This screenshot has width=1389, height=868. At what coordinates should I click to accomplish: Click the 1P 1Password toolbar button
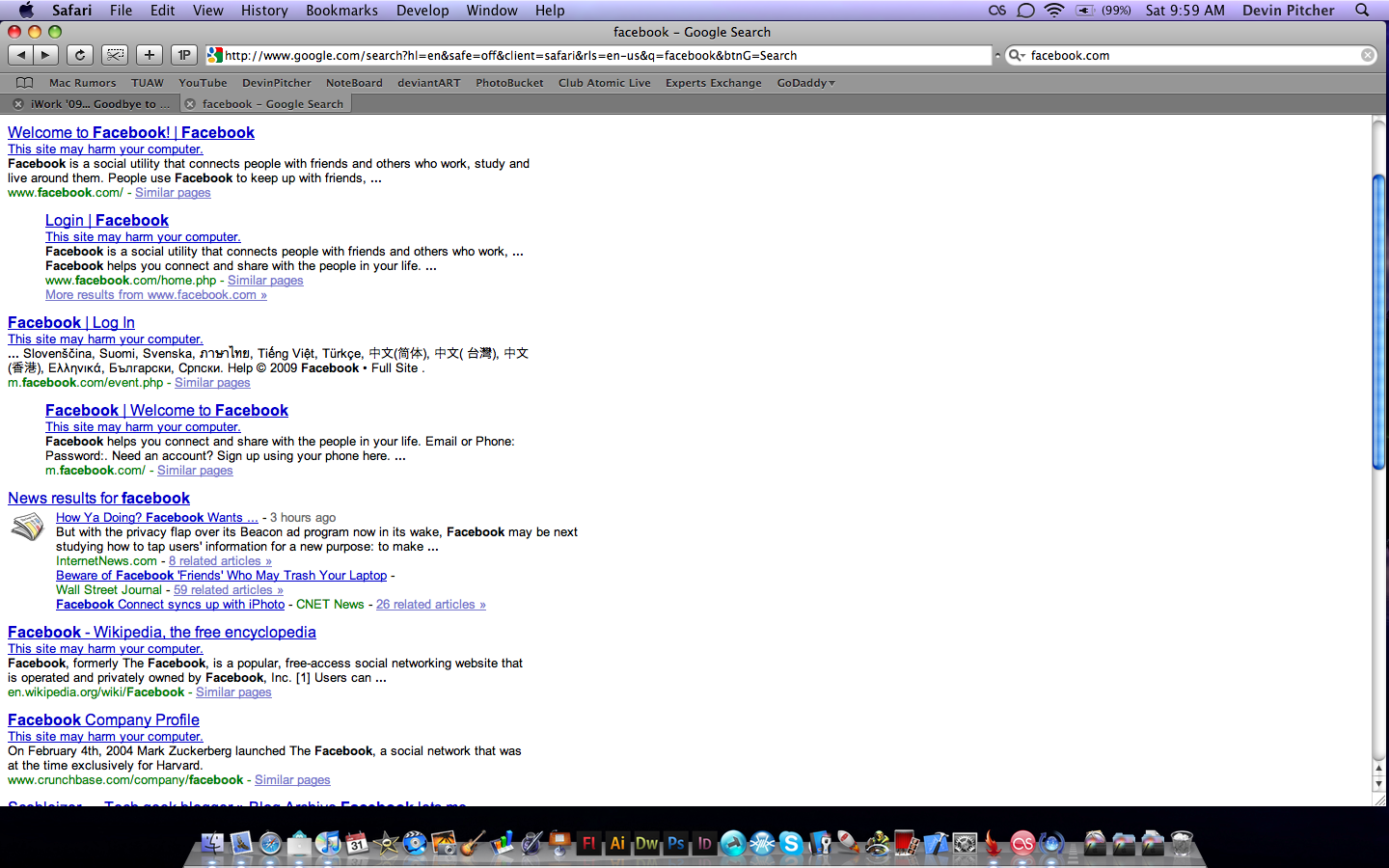184,55
